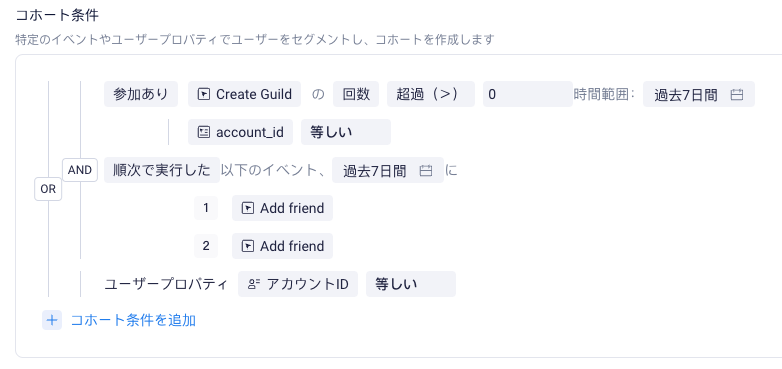Open the 回数 aggregation dropdown
Viewport: 782px width, 369px height.
click(356, 94)
